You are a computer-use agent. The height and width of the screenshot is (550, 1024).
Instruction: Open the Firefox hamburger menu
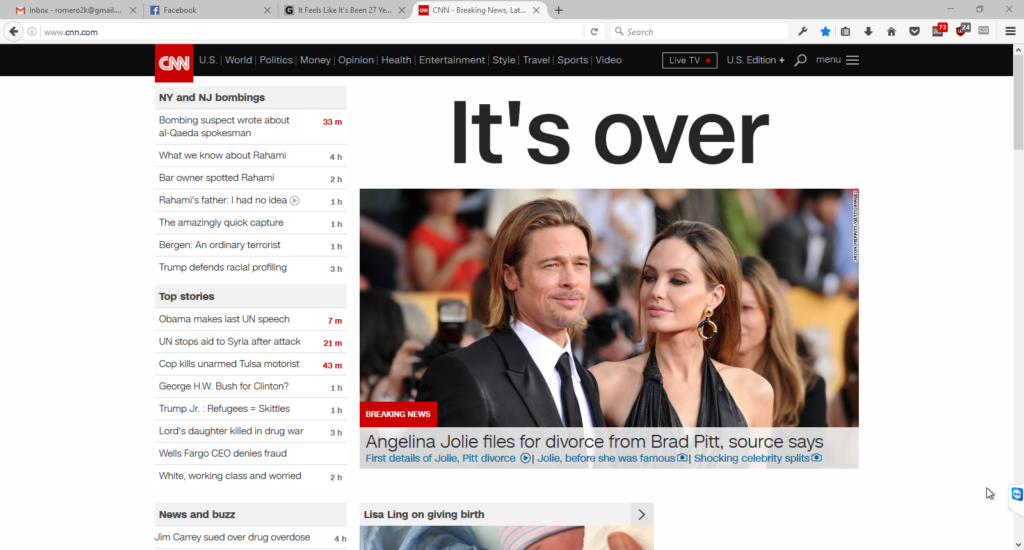pyautogui.click(x=1010, y=31)
